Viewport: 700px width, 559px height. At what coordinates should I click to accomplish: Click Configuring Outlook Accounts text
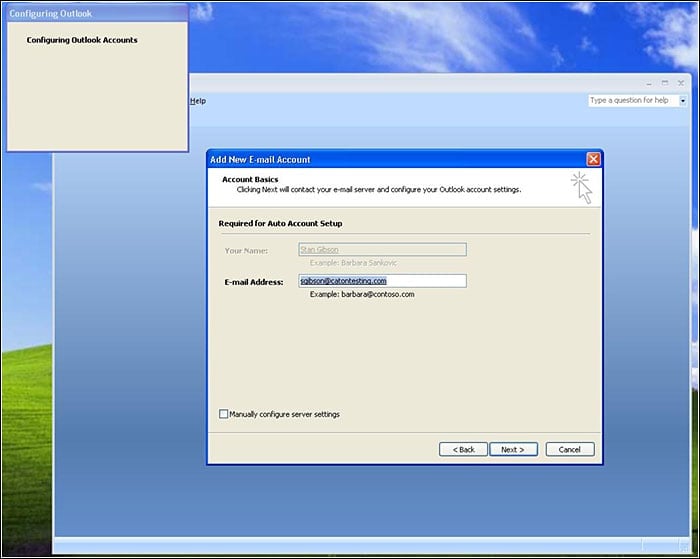[82, 40]
